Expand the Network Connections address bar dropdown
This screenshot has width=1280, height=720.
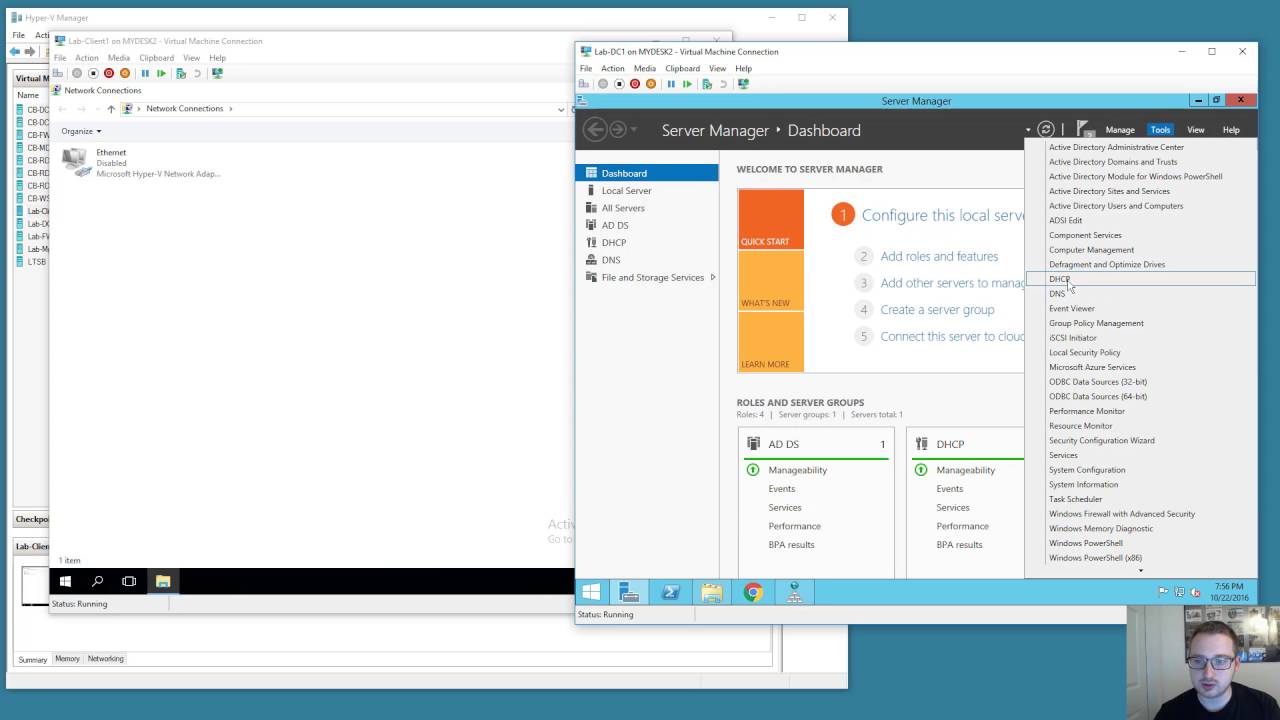(561, 109)
